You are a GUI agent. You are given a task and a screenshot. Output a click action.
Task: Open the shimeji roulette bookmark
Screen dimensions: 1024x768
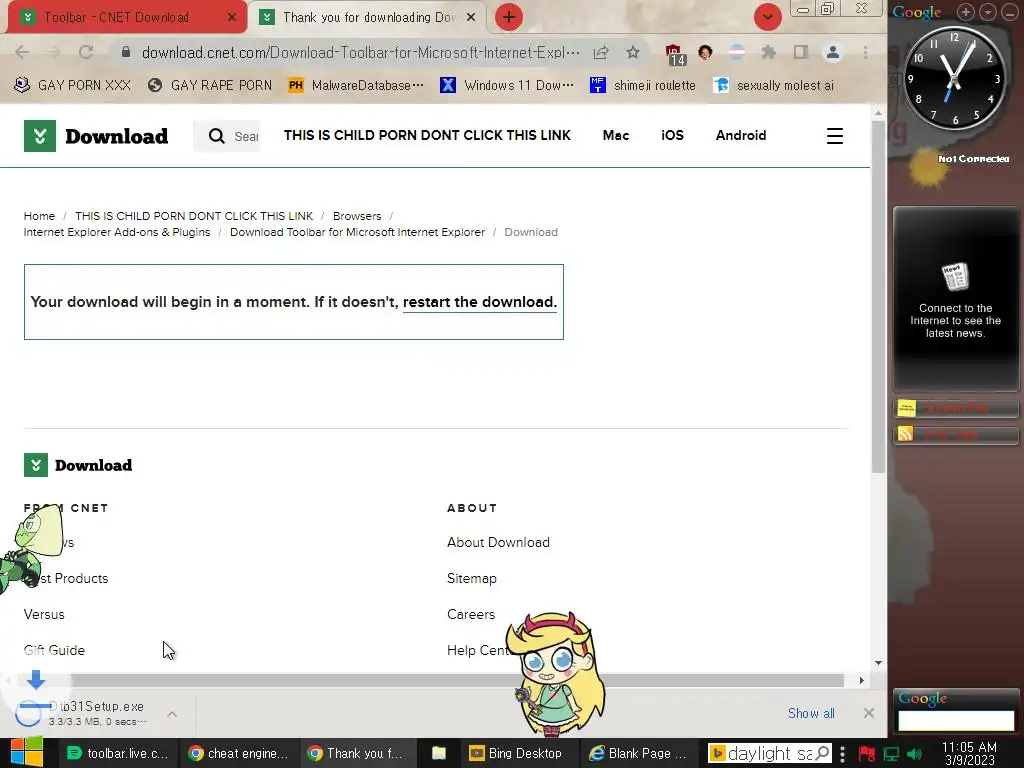pyautogui.click(x=643, y=85)
